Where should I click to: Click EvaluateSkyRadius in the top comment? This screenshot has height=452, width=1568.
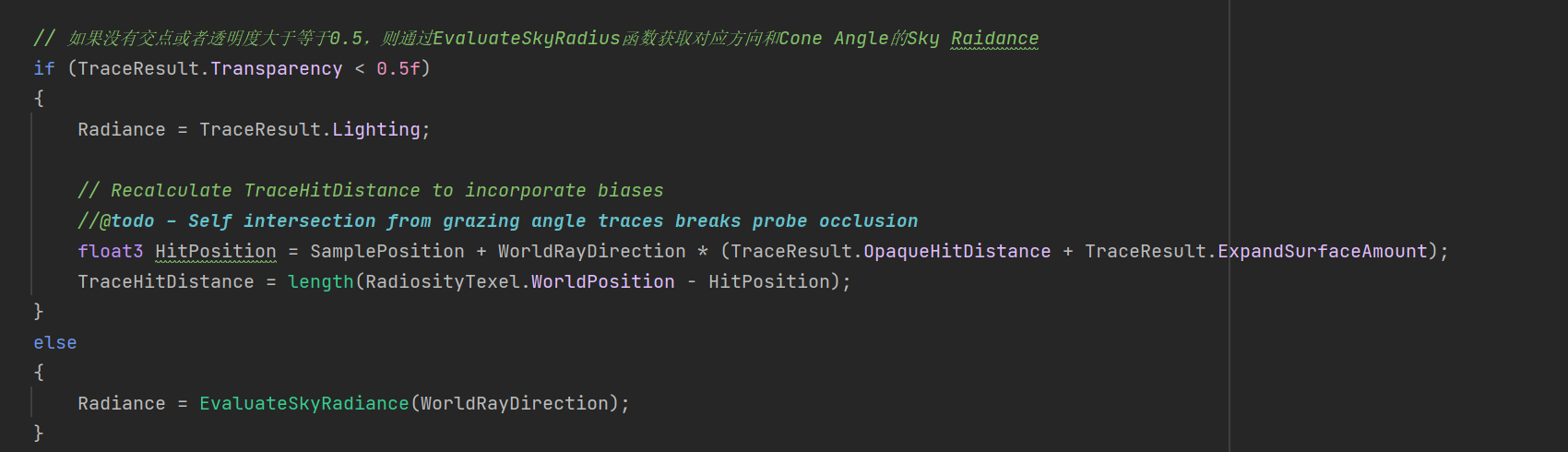pos(526,38)
